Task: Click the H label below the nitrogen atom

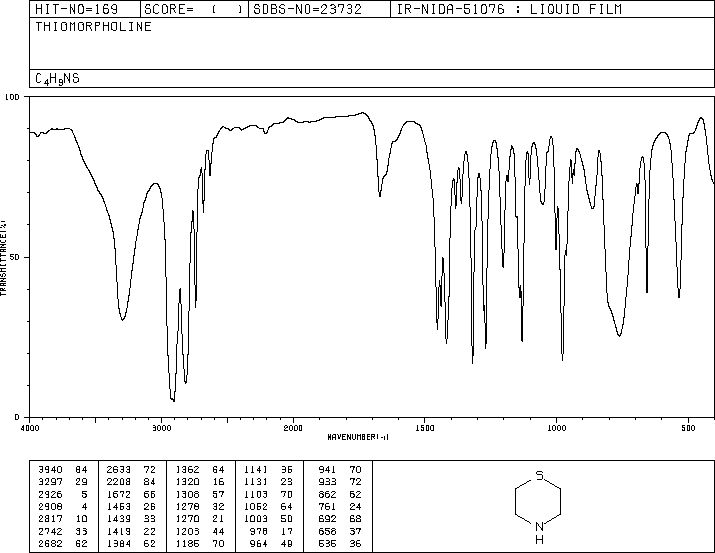Action: 539,540
